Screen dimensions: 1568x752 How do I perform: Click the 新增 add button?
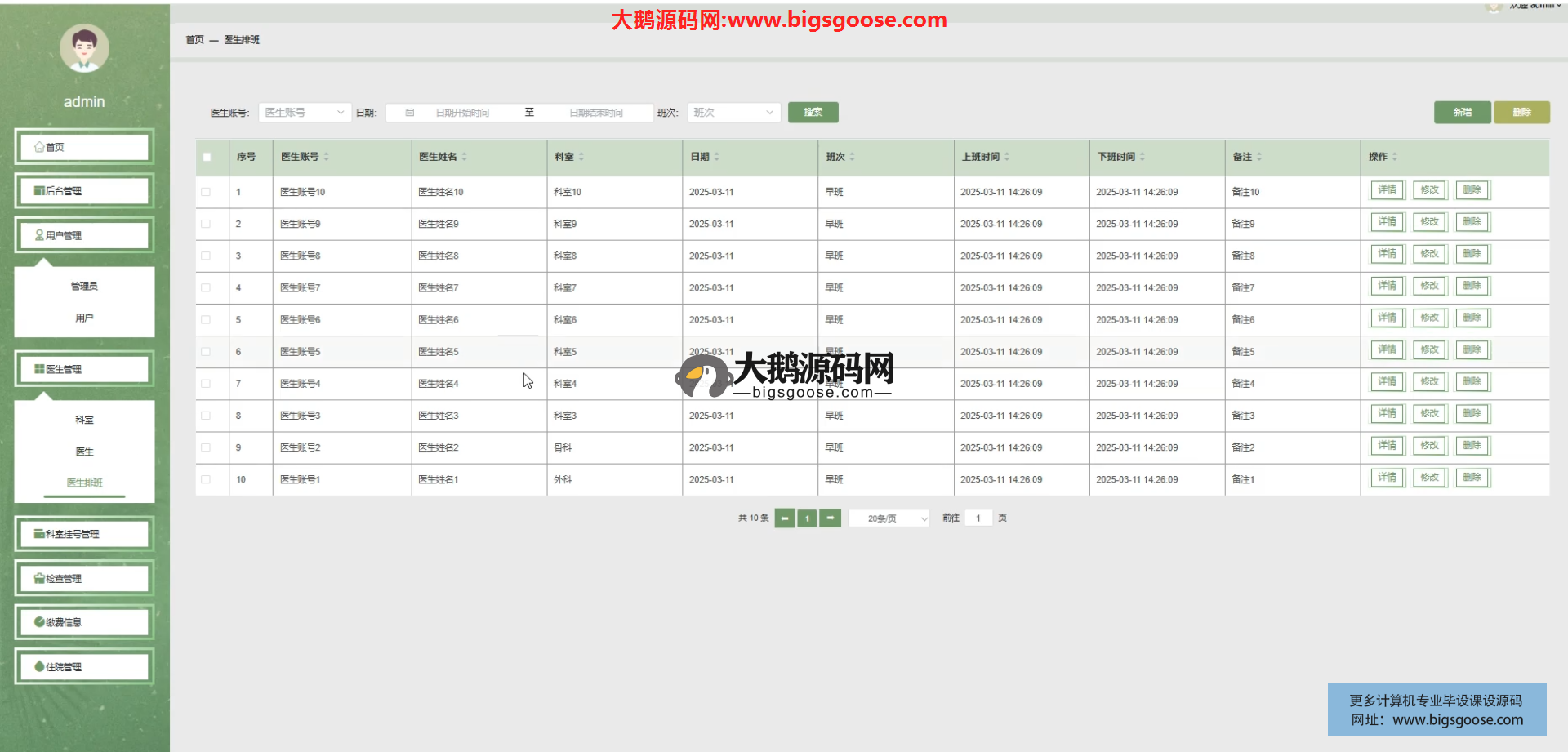[1462, 113]
